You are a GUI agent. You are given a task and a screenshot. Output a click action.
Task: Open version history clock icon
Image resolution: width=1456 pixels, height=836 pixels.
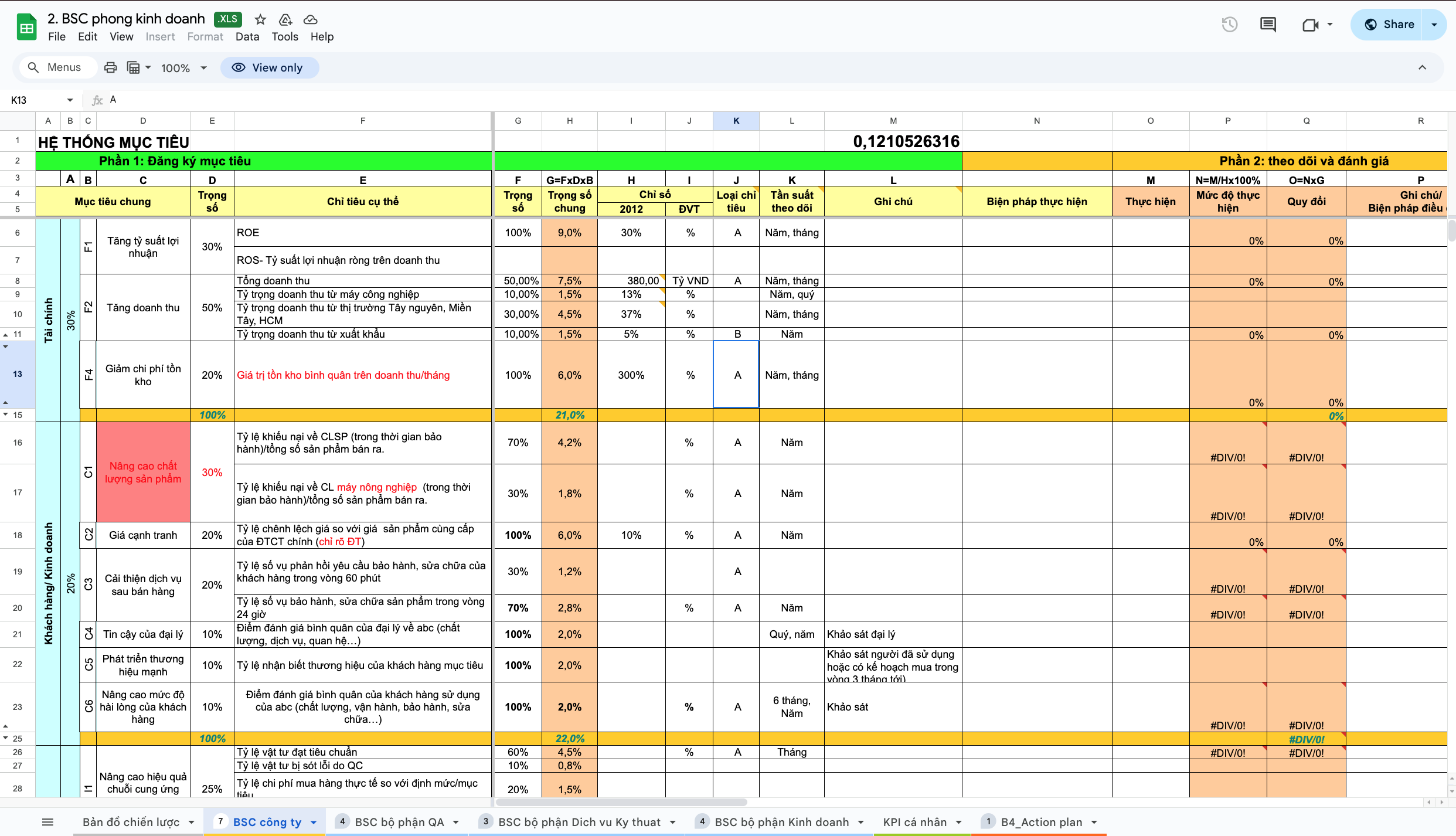point(1229,25)
